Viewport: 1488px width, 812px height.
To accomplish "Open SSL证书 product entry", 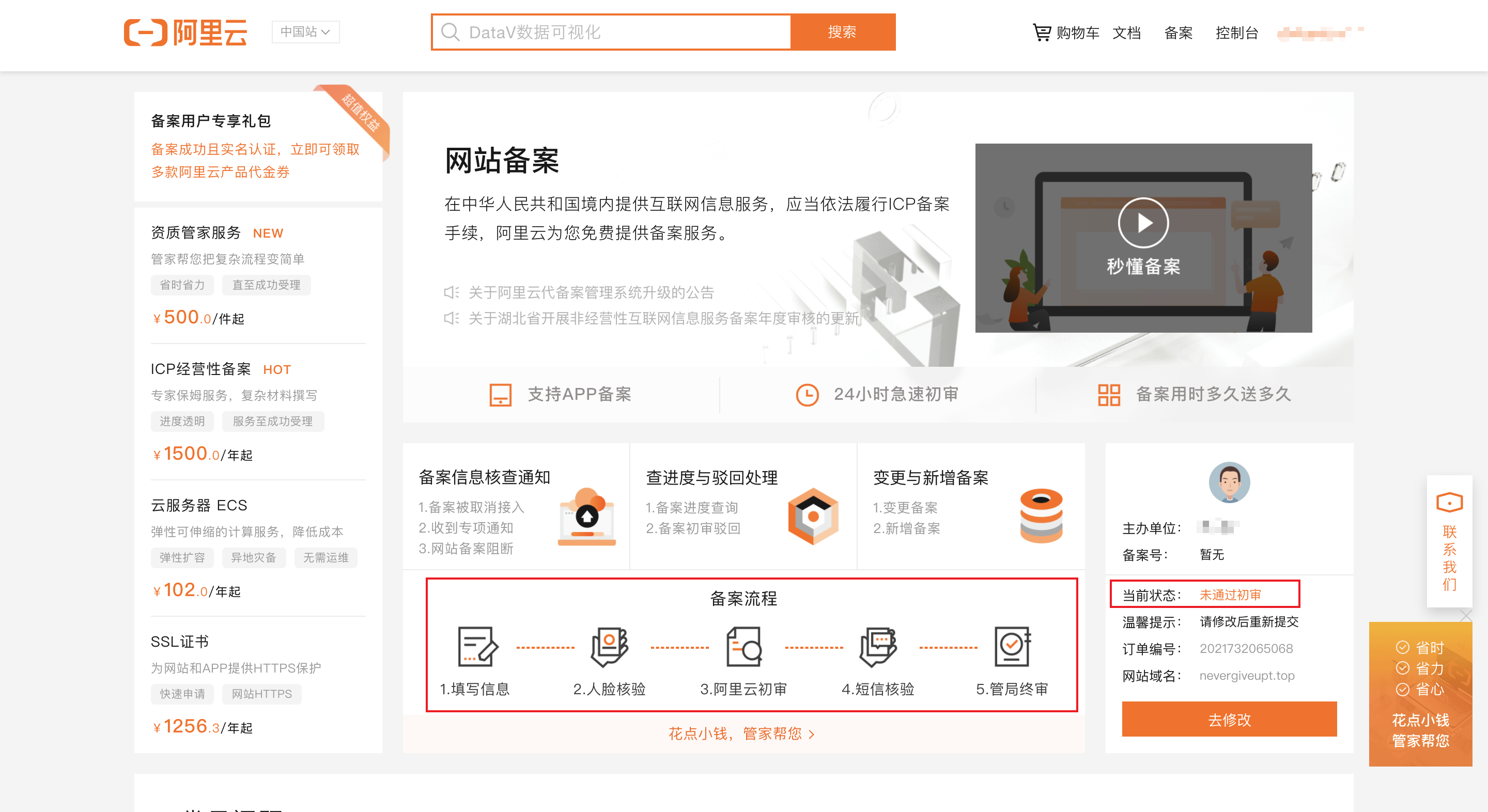I will pos(180,641).
